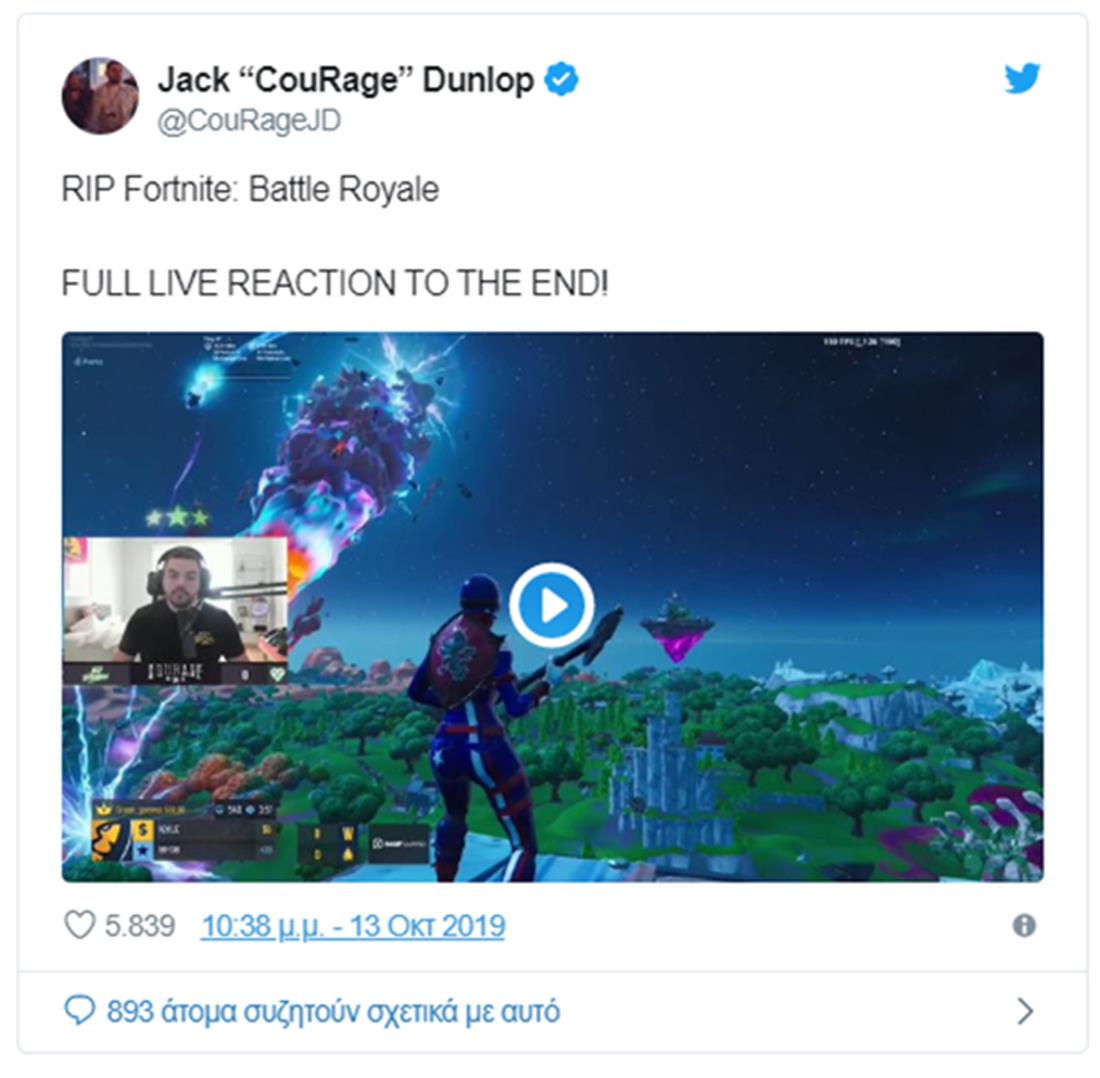Expand conversation with right chevron arrow

pyautogui.click(x=1025, y=1011)
